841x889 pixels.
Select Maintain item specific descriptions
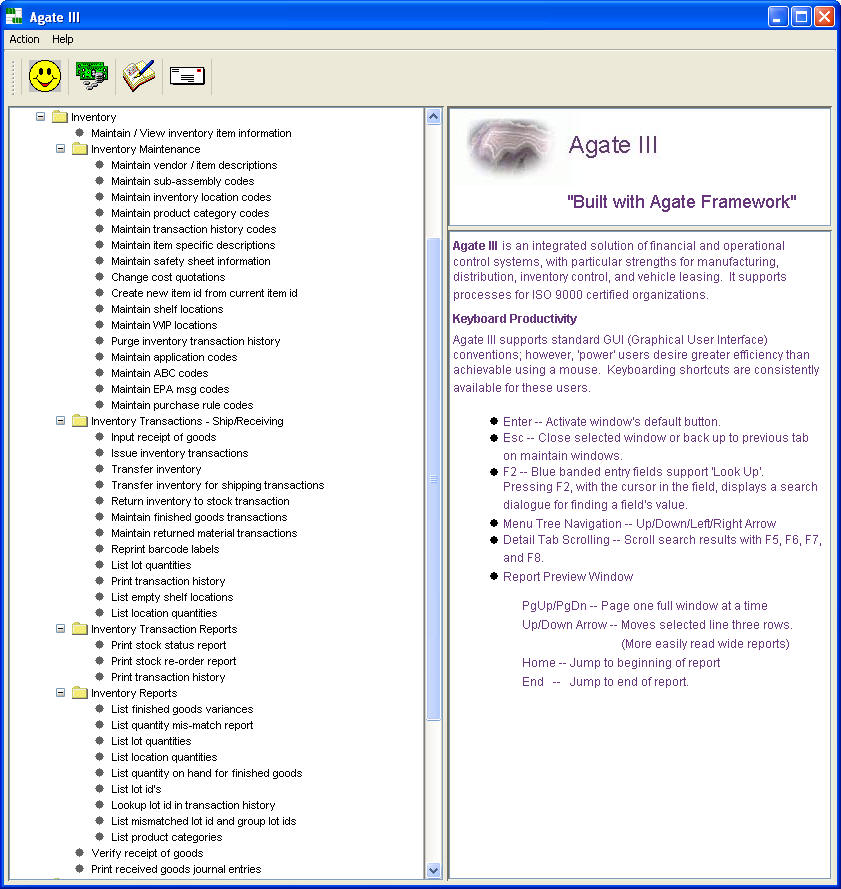[x=193, y=245]
